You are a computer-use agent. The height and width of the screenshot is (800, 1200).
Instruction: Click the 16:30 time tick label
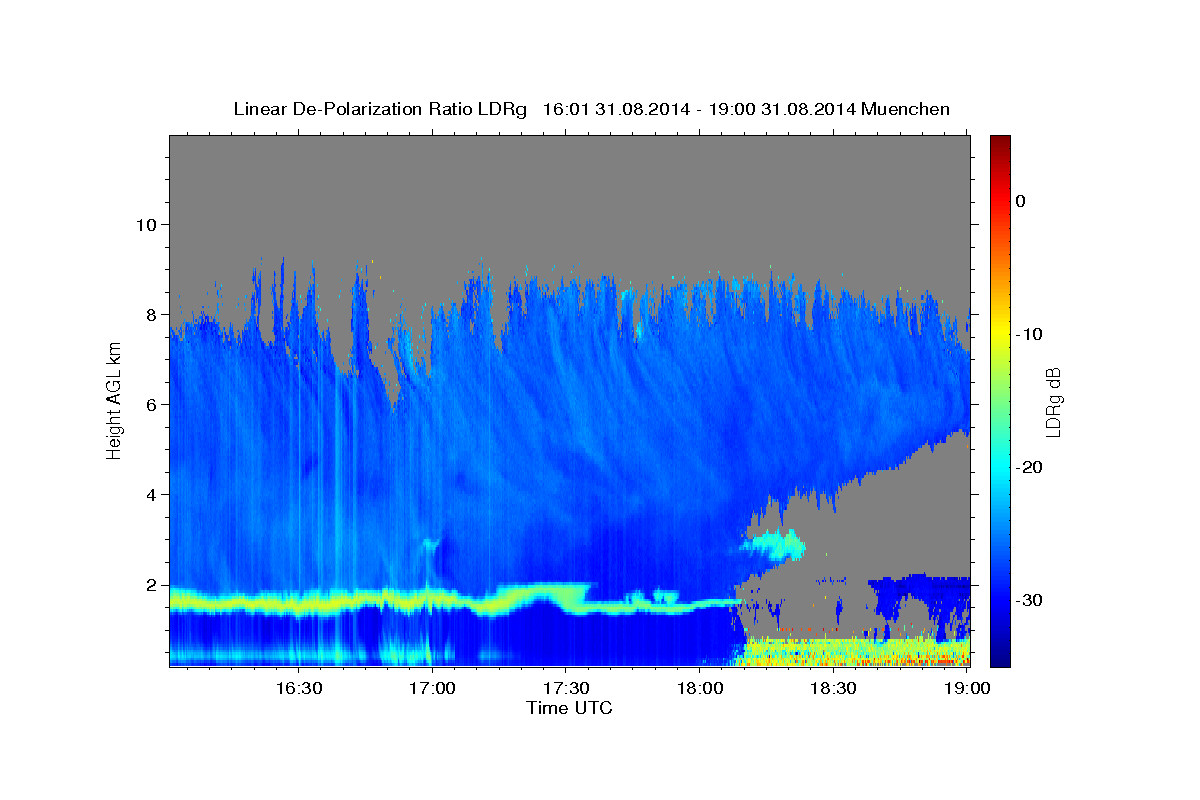pos(298,688)
